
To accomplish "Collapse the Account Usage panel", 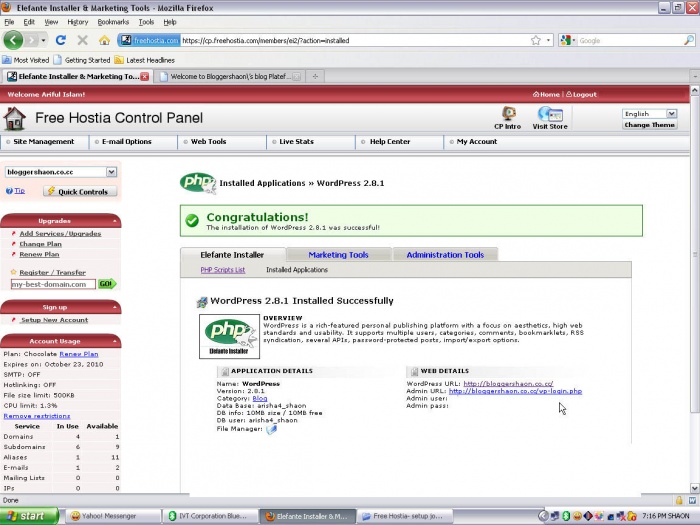I will [115, 341].
